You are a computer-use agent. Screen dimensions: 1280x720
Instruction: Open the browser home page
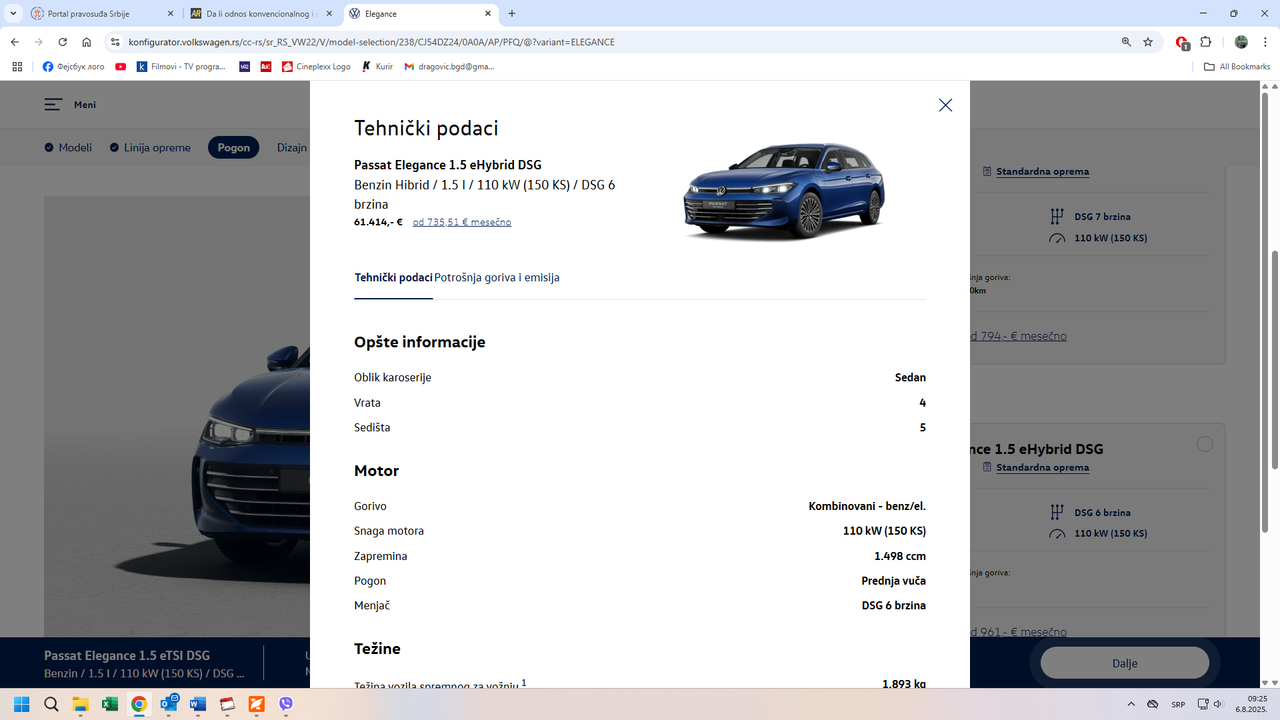[x=87, y=42]
